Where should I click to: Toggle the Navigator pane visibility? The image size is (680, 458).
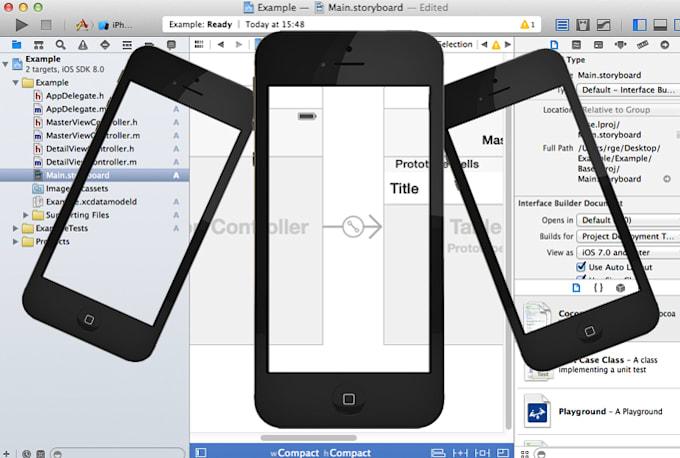[x=640, y=25]
